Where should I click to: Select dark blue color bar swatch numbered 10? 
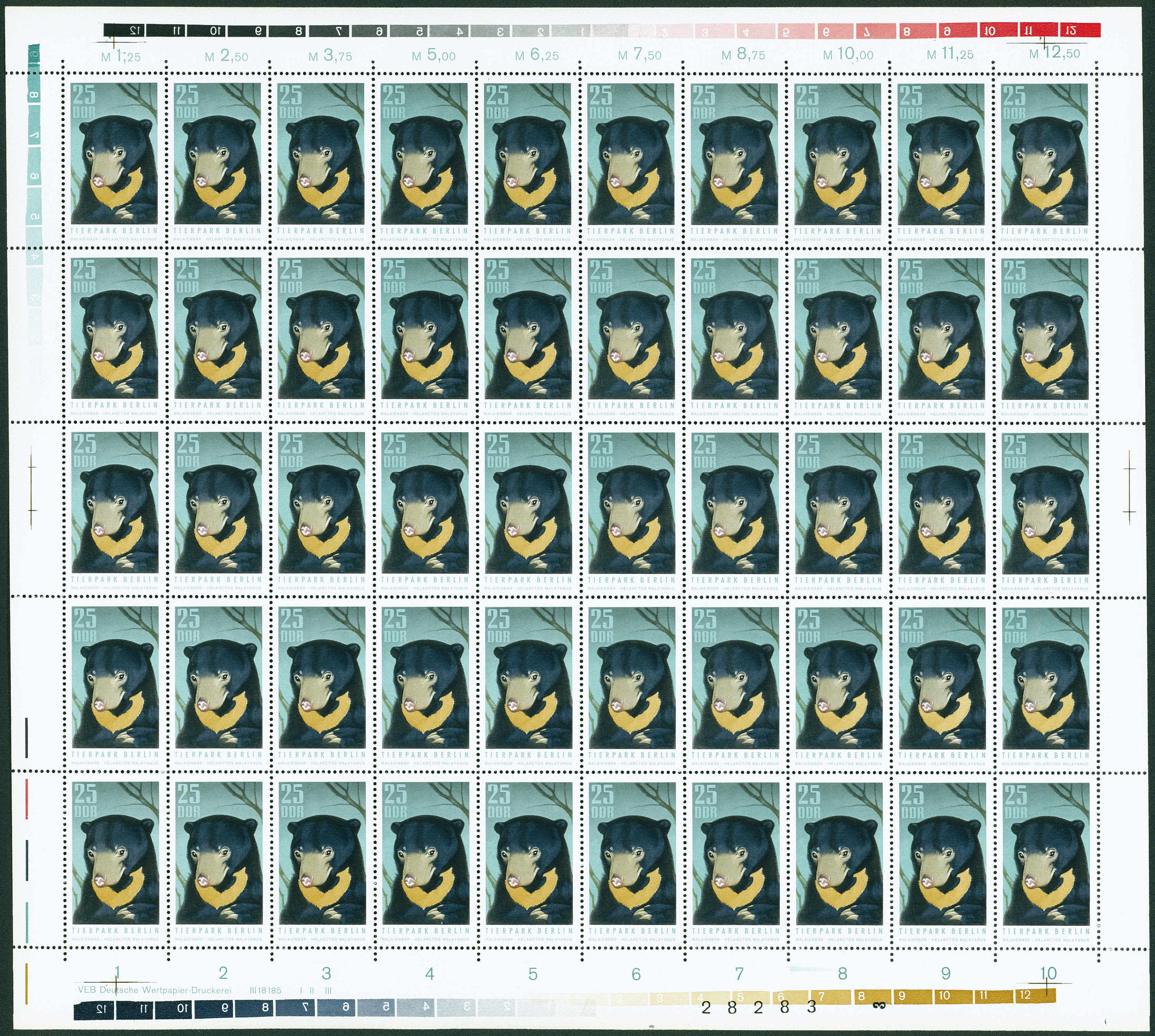click(x=174, y=1011)
